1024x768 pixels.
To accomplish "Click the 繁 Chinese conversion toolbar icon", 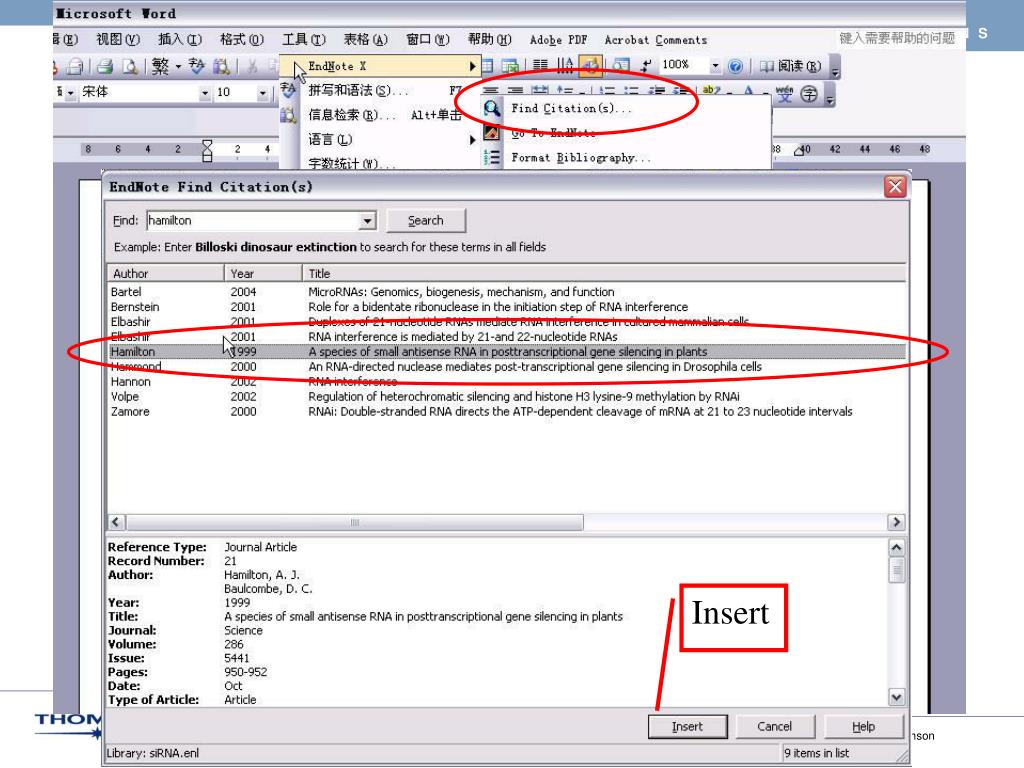I will [x=160, y=66].
